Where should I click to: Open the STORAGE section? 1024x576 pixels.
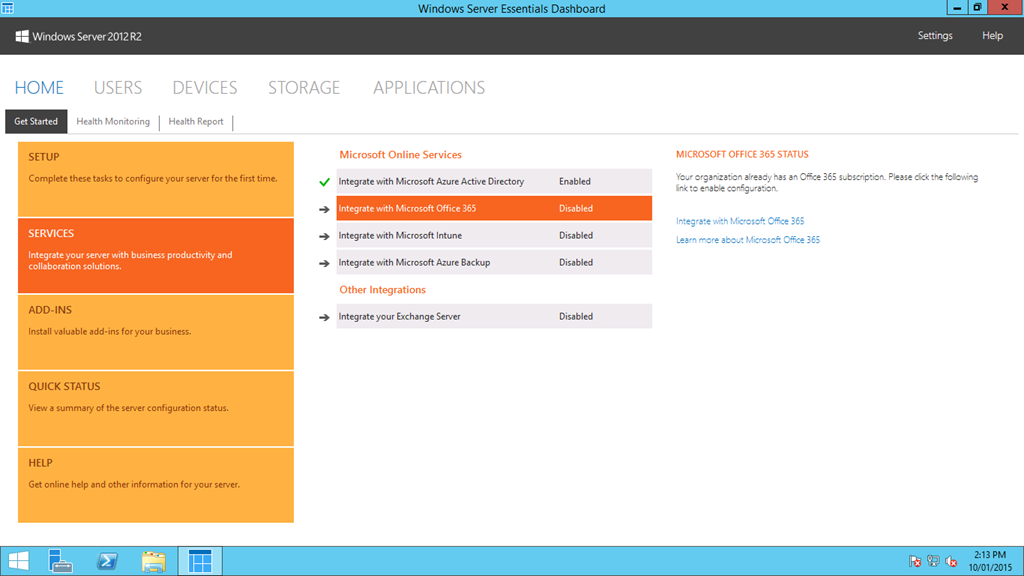click(304, 88)
